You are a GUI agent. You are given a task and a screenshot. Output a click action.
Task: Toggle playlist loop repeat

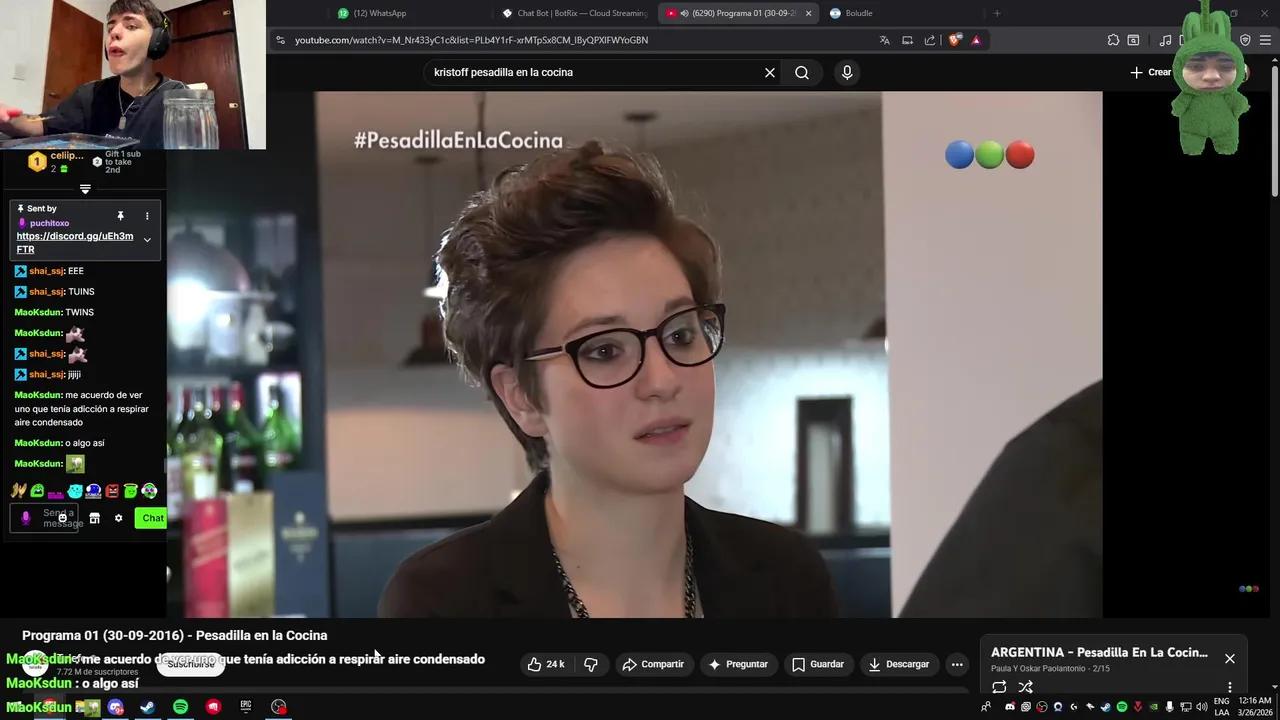tap(999, 687)
